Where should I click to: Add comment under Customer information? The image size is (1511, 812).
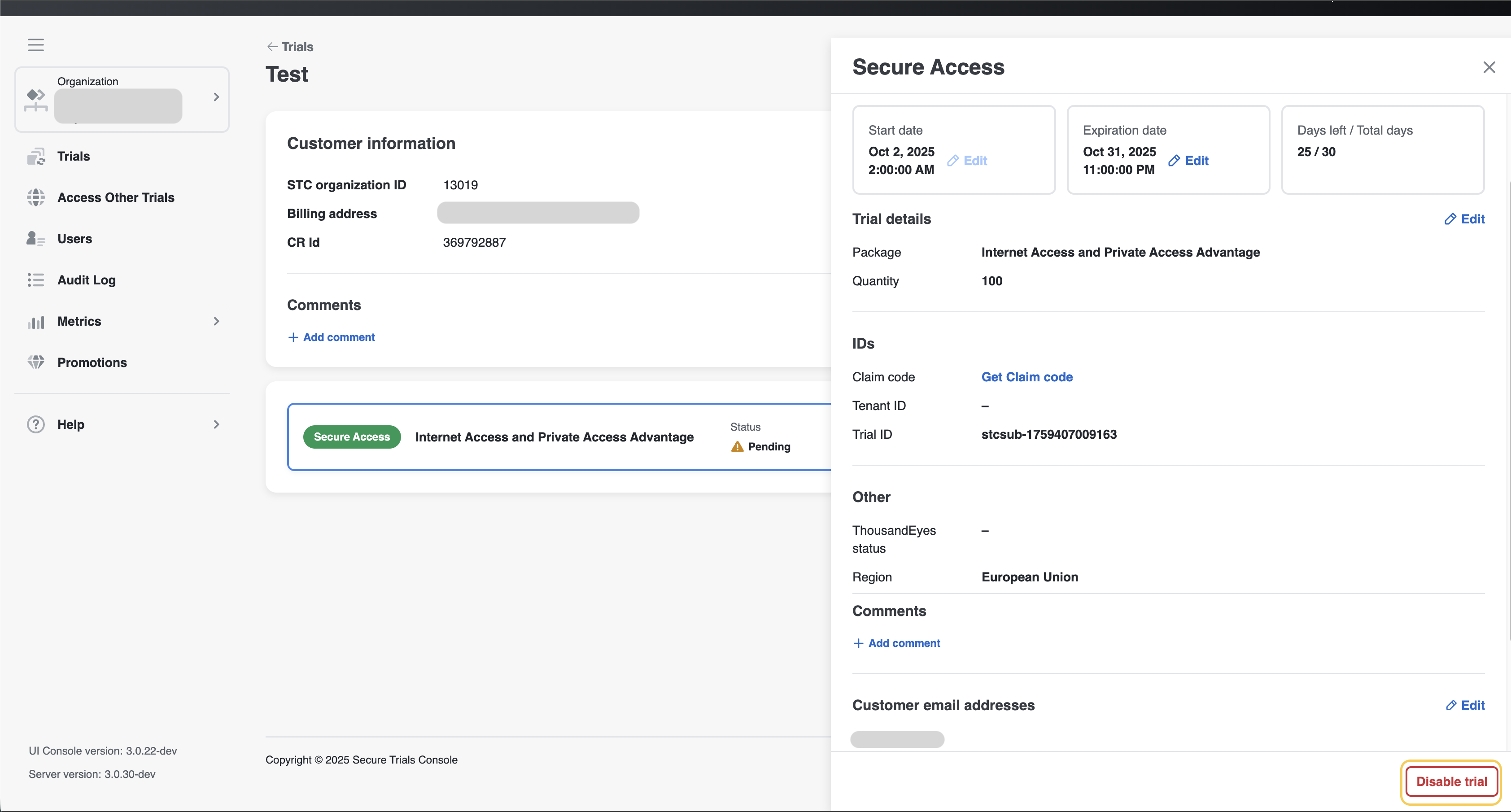[x=332, y=337]
